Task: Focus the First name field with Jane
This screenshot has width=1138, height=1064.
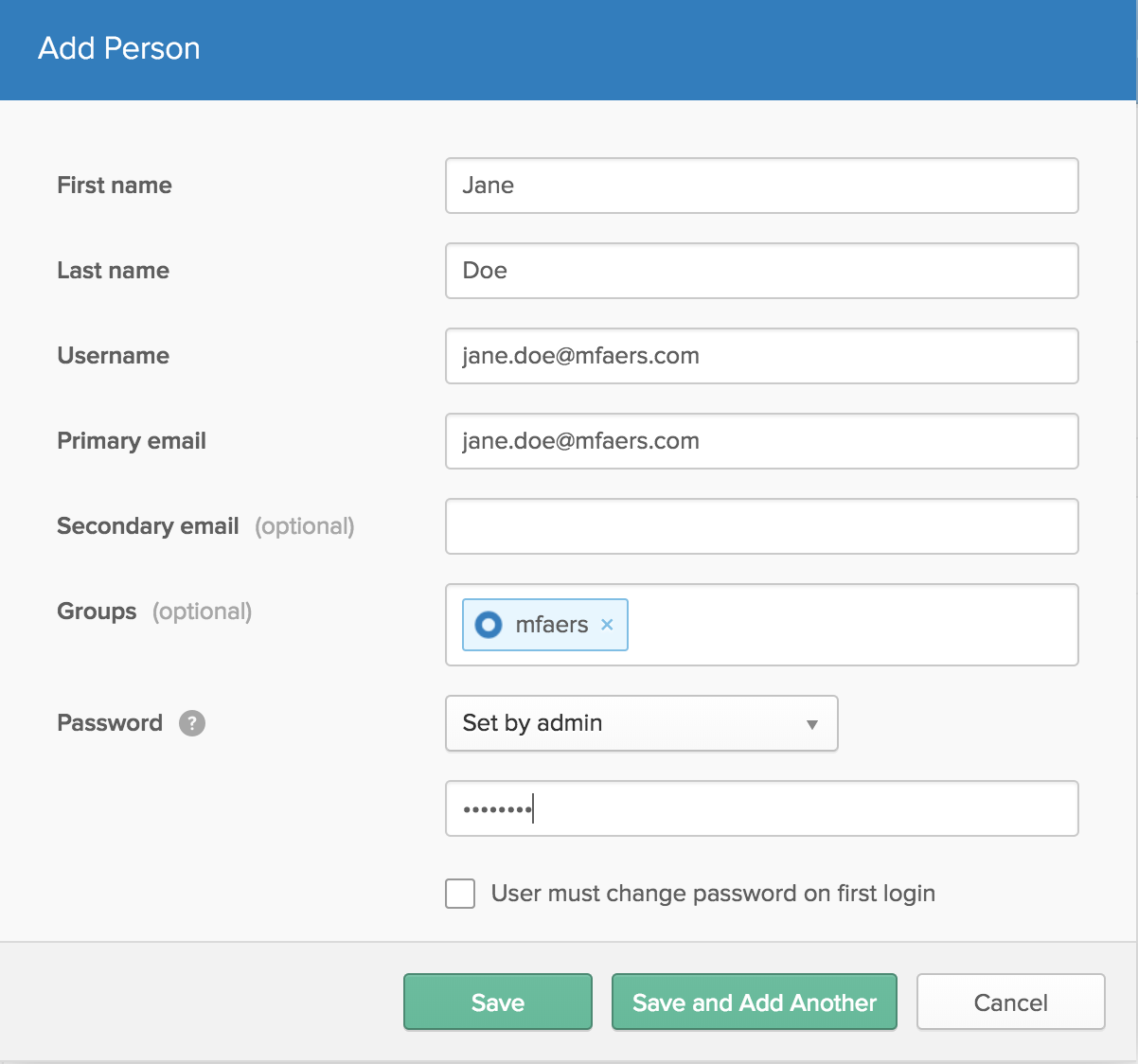Action: [x=761, y=186]
